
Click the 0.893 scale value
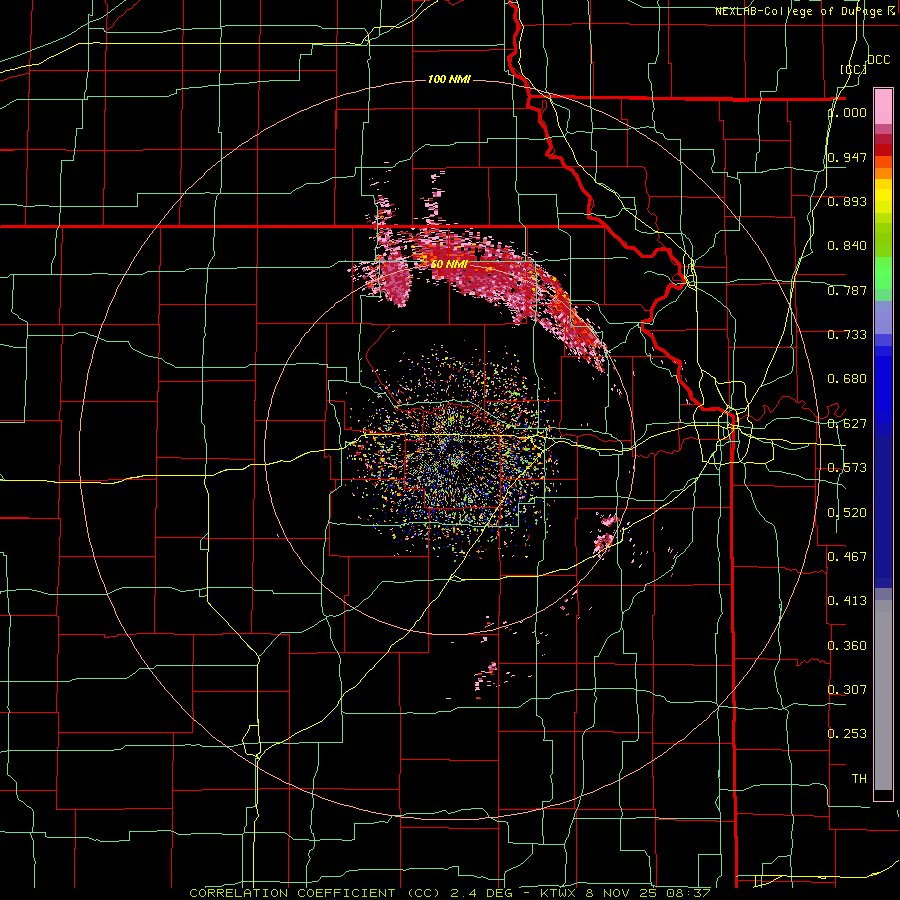tap(847, 201)
